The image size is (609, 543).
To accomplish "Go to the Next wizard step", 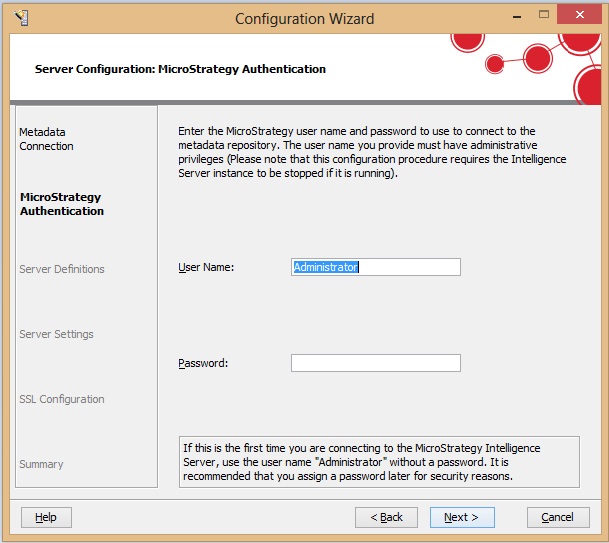I will 462,517.
